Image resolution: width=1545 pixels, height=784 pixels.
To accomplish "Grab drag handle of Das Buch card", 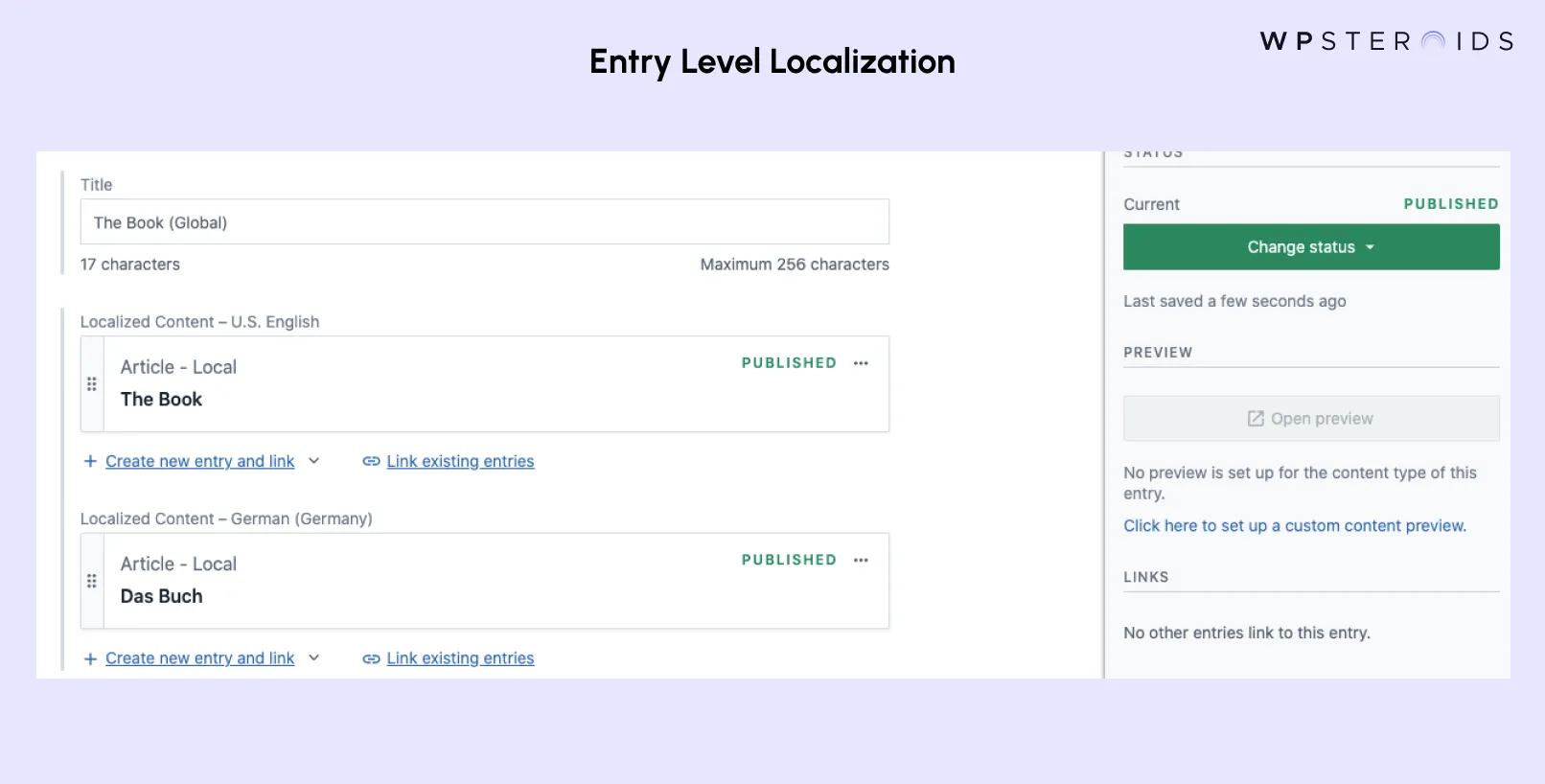I will 92,581.
